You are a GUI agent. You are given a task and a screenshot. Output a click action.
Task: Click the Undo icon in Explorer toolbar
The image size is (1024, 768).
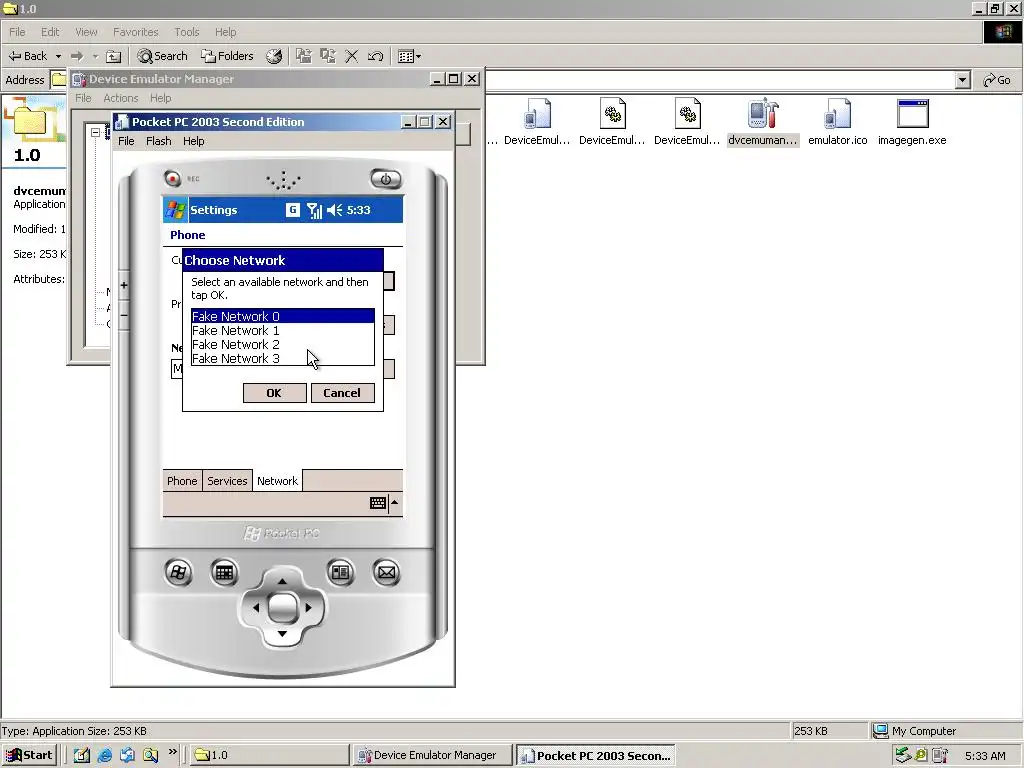(x=376, y=56)
